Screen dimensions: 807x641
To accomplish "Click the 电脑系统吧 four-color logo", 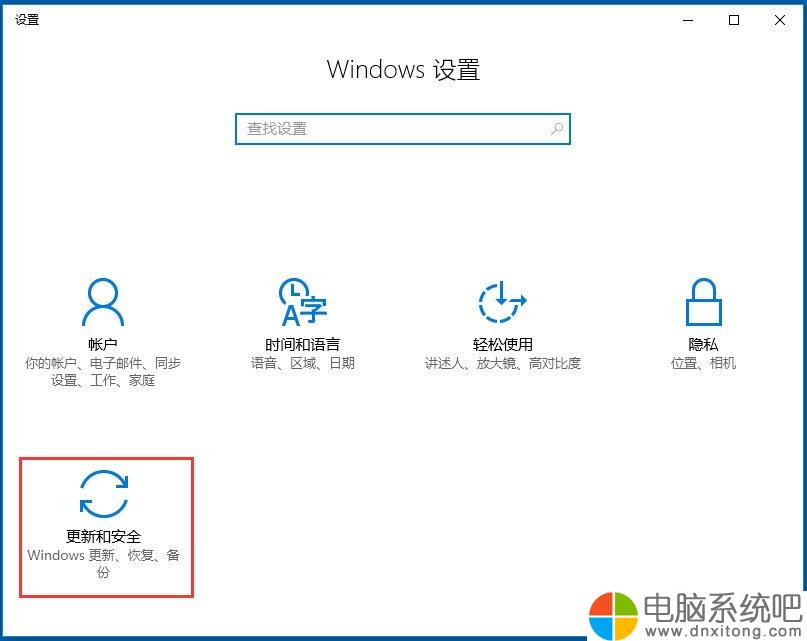I will point(613,616).
